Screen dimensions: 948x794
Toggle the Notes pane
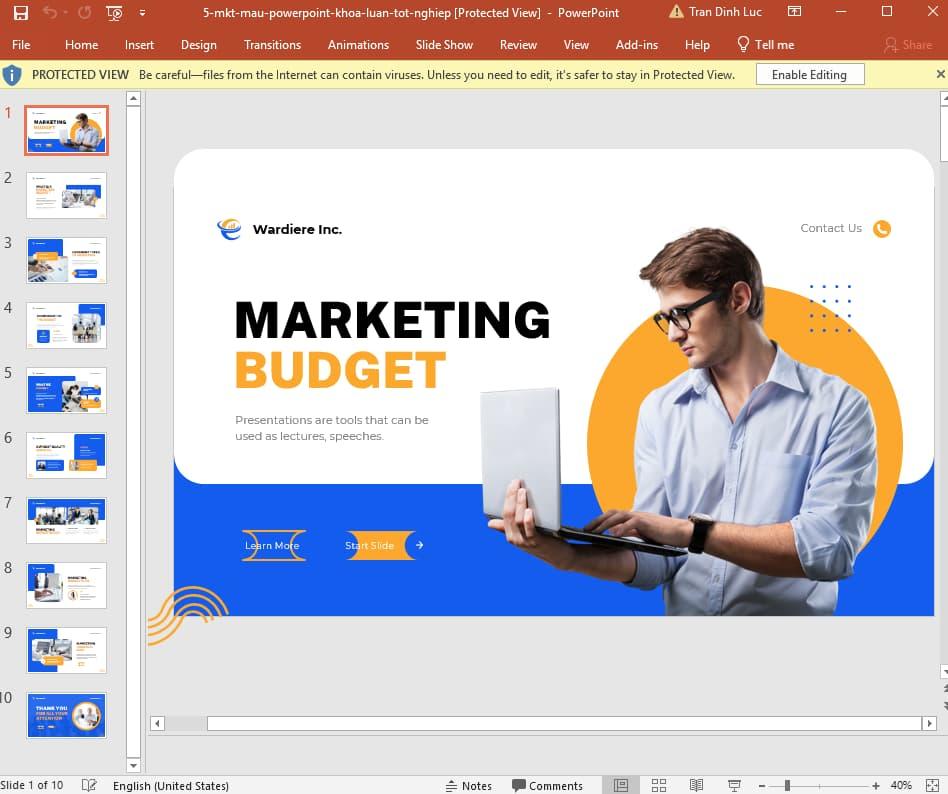469,786
